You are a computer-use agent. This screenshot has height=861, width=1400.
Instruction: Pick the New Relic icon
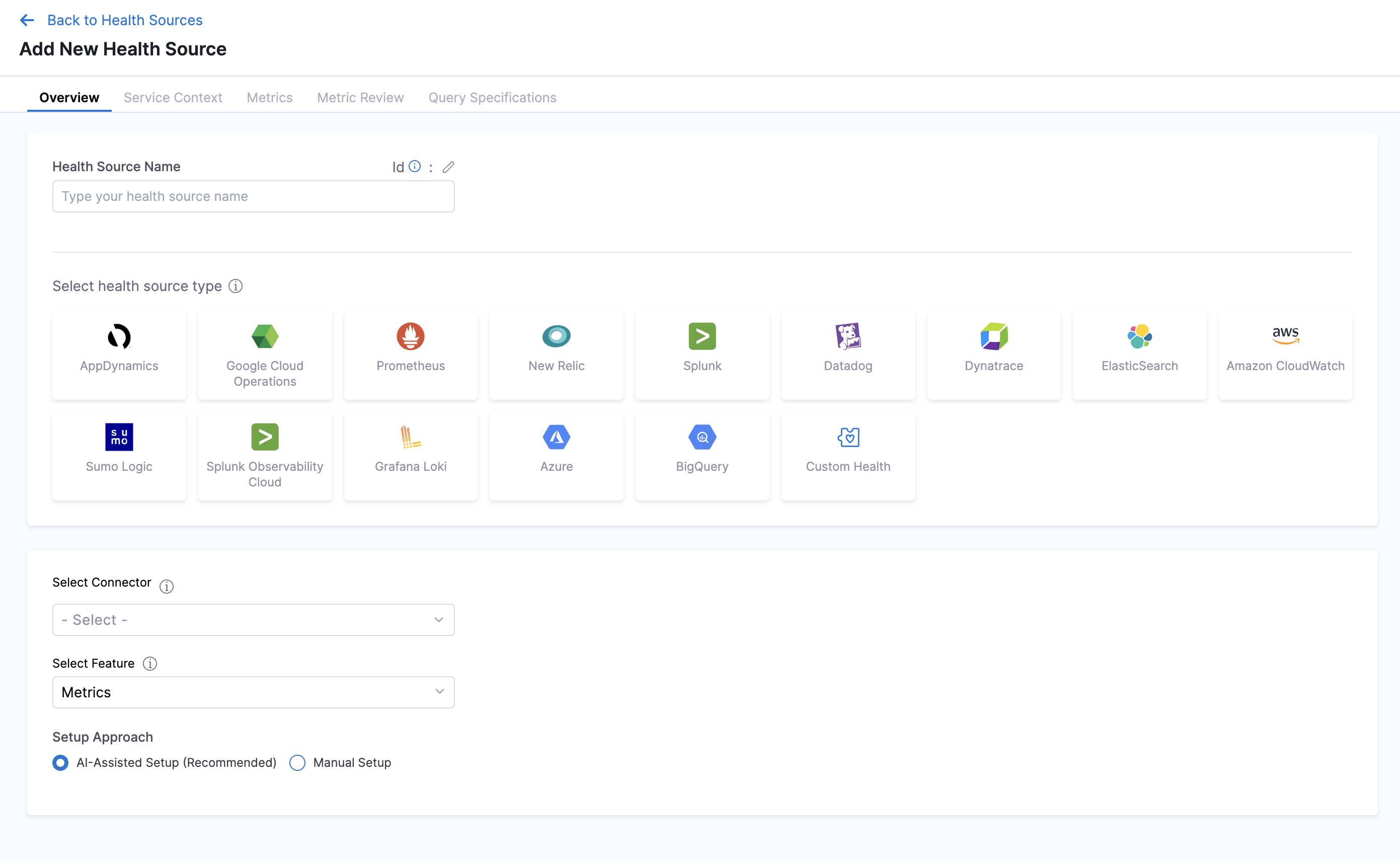click(557, 336)
